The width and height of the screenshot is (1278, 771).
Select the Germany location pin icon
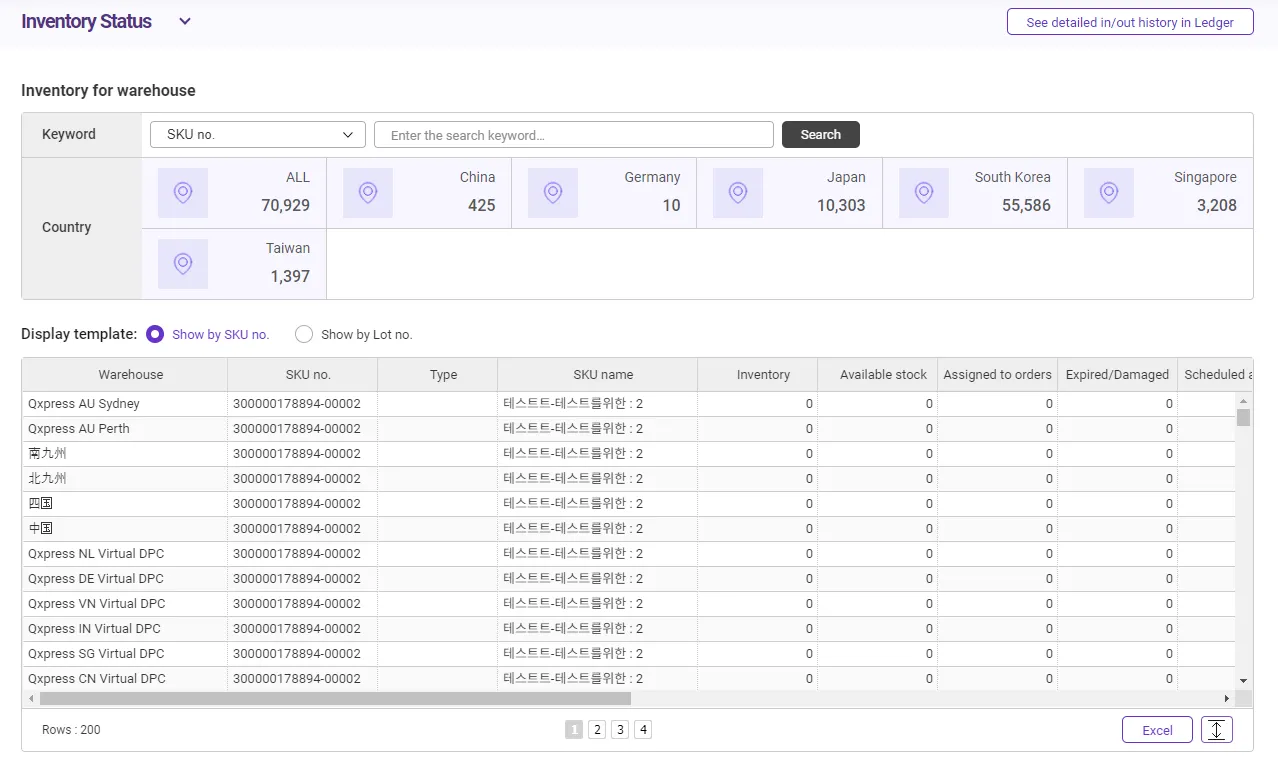tap(553, 193)
